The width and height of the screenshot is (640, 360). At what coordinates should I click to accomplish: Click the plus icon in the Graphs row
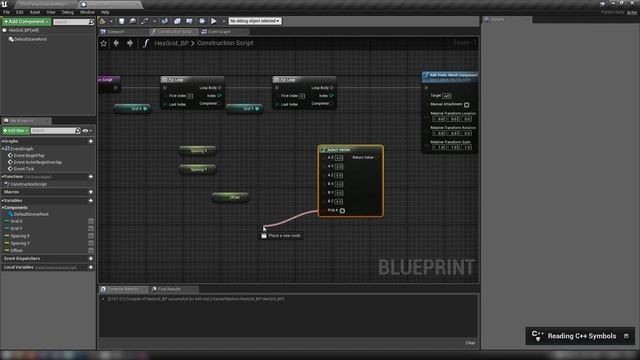[91, 141]
